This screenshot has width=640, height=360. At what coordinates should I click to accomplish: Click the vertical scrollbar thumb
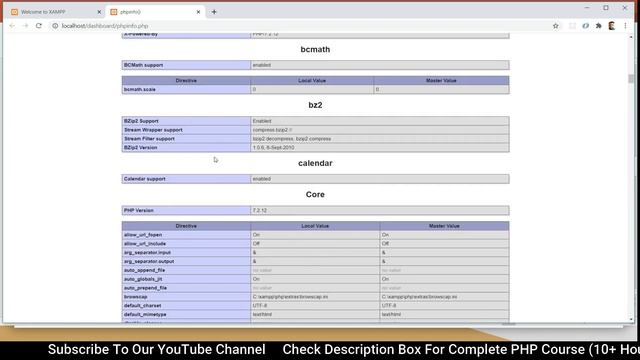coord(631,79)
